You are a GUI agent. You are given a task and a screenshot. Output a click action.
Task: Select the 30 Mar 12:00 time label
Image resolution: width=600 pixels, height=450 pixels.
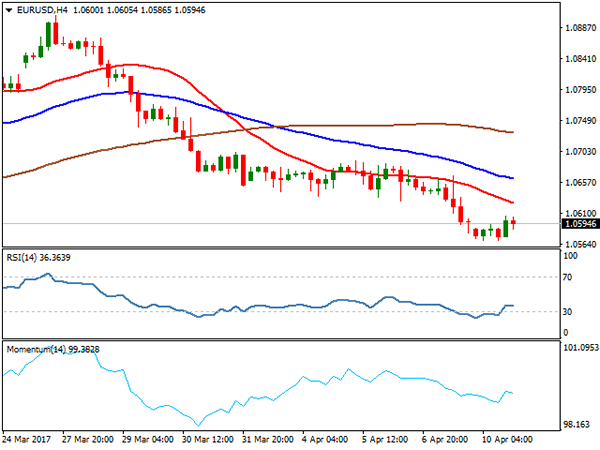click(x=207, y=439)
